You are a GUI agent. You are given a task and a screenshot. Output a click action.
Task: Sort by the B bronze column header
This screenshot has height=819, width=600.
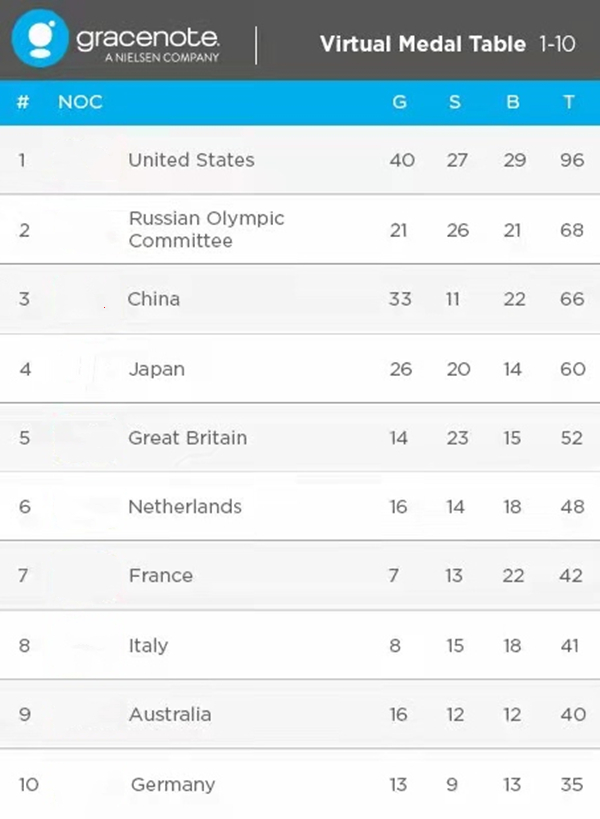click(x=513, y=102)
